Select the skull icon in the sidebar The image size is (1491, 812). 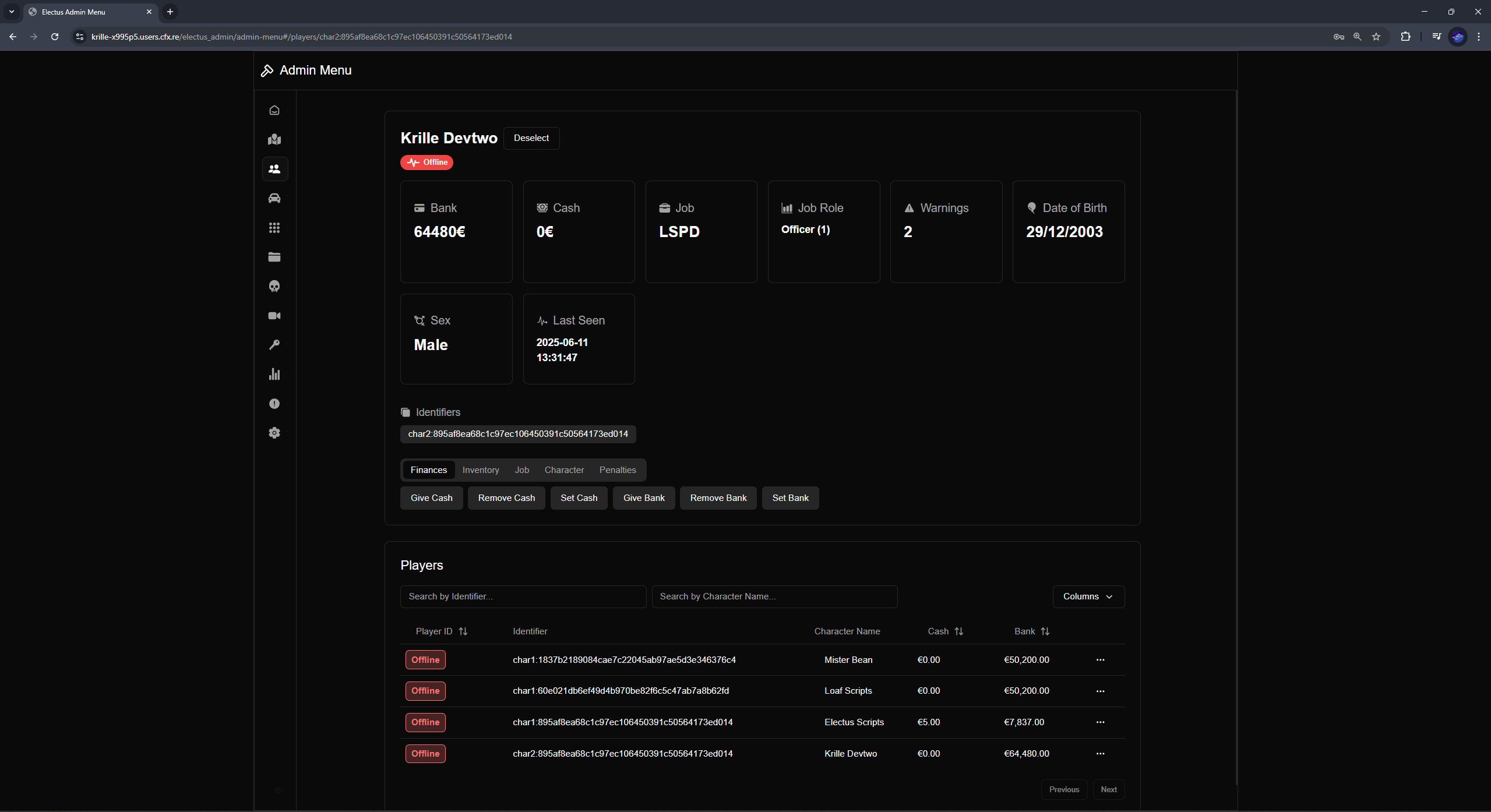[274, 286]
